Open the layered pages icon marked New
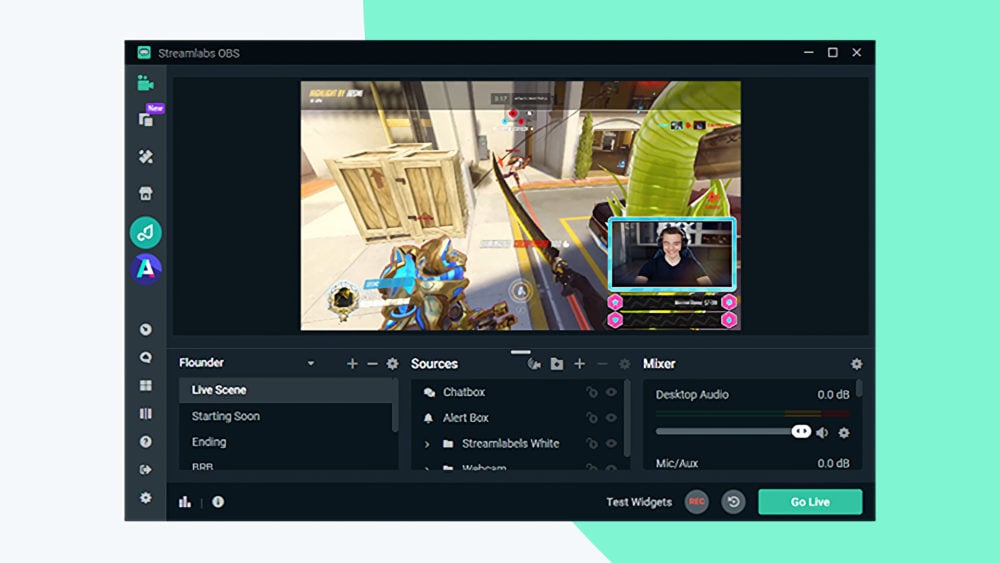The height and width of the screenshot is (563, 1000). (146, 119)
